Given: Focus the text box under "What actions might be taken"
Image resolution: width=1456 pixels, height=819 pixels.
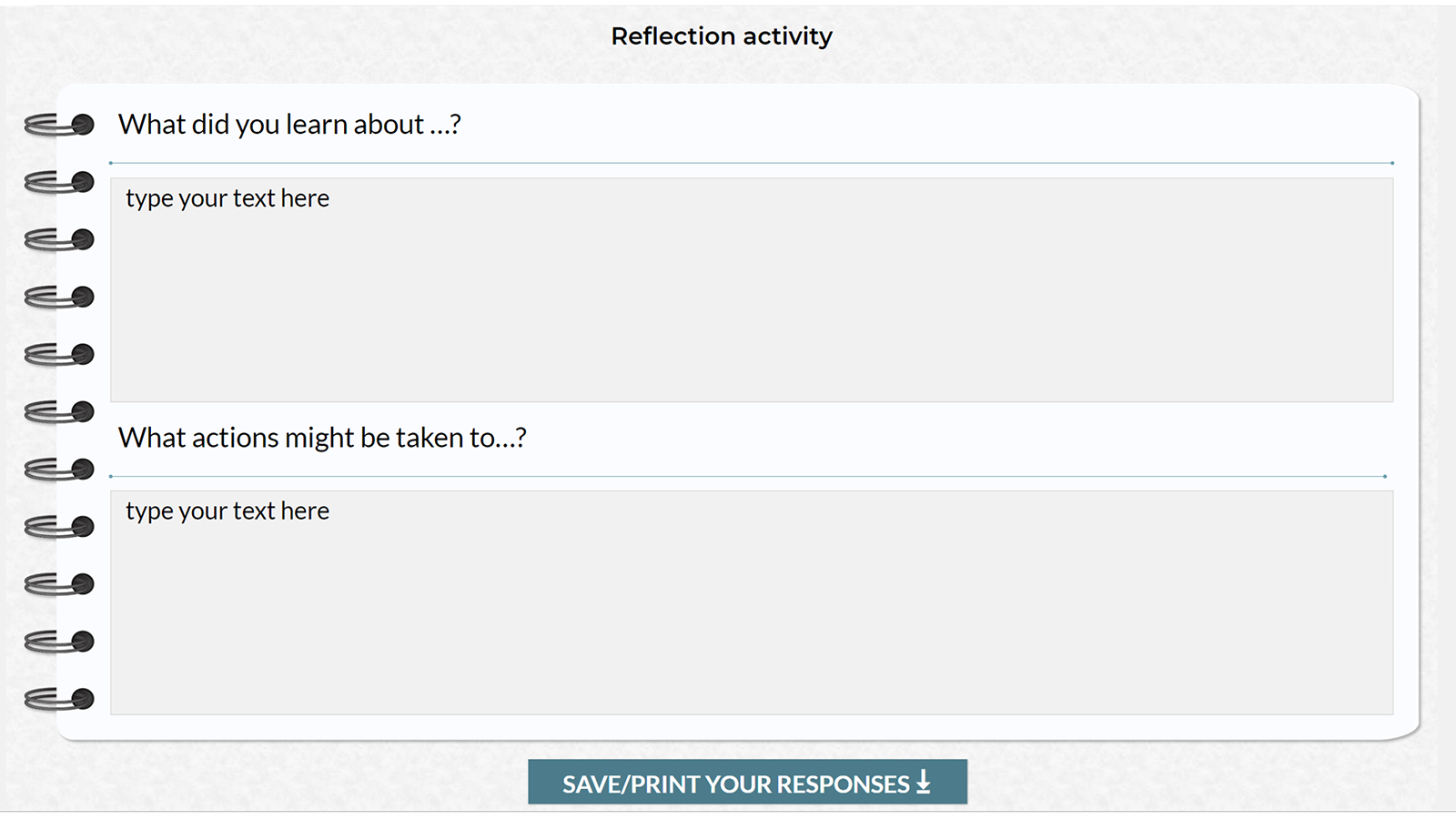Looking at the screenshot, I should coord(751,602).
